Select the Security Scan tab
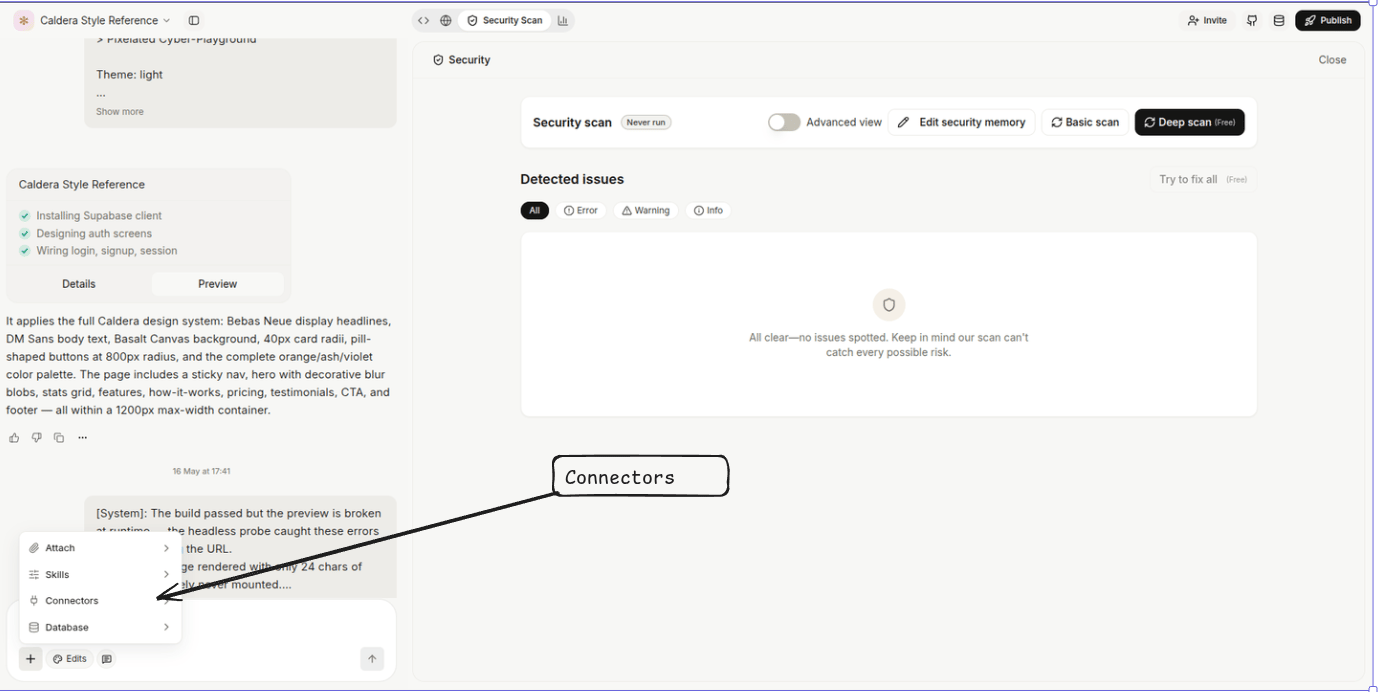 click(x=505, y=20)
